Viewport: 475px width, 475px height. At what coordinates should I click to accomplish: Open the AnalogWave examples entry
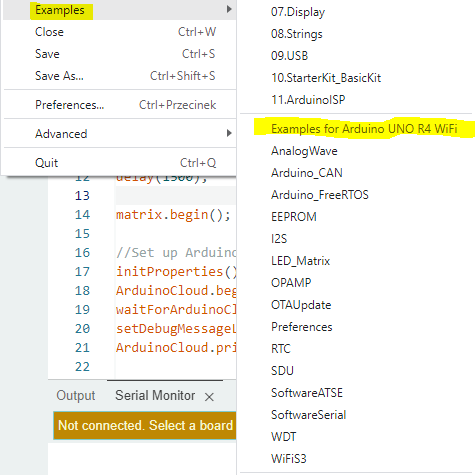coord(304,151)
